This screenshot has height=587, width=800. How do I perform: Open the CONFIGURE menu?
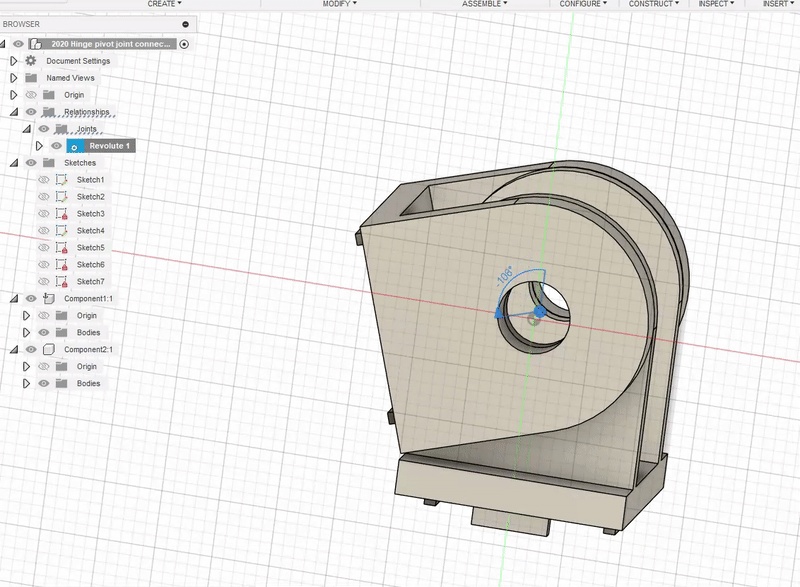tap(583, 4)
